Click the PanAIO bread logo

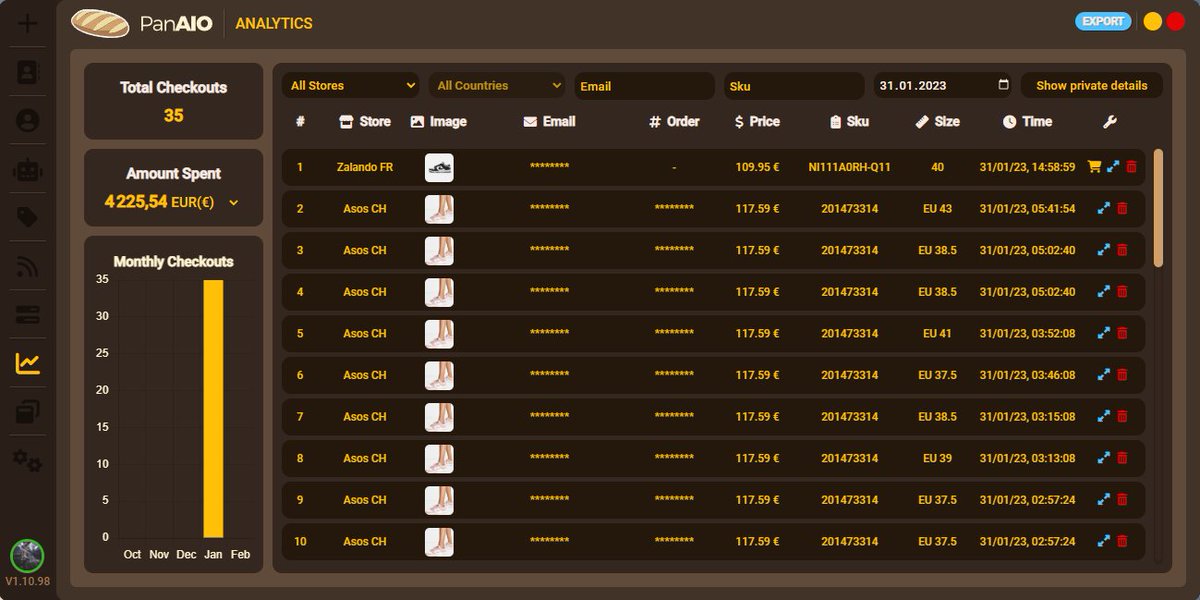point(100,23)
